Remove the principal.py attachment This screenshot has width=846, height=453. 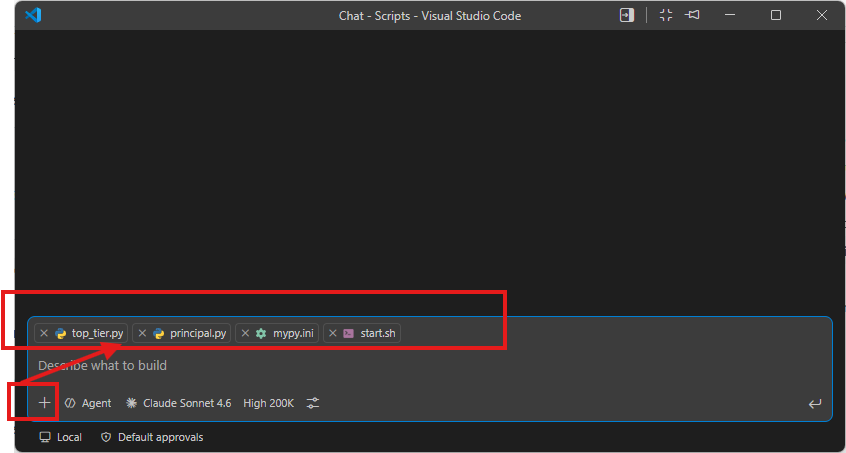pyautogui.click(x=142, y=333)
